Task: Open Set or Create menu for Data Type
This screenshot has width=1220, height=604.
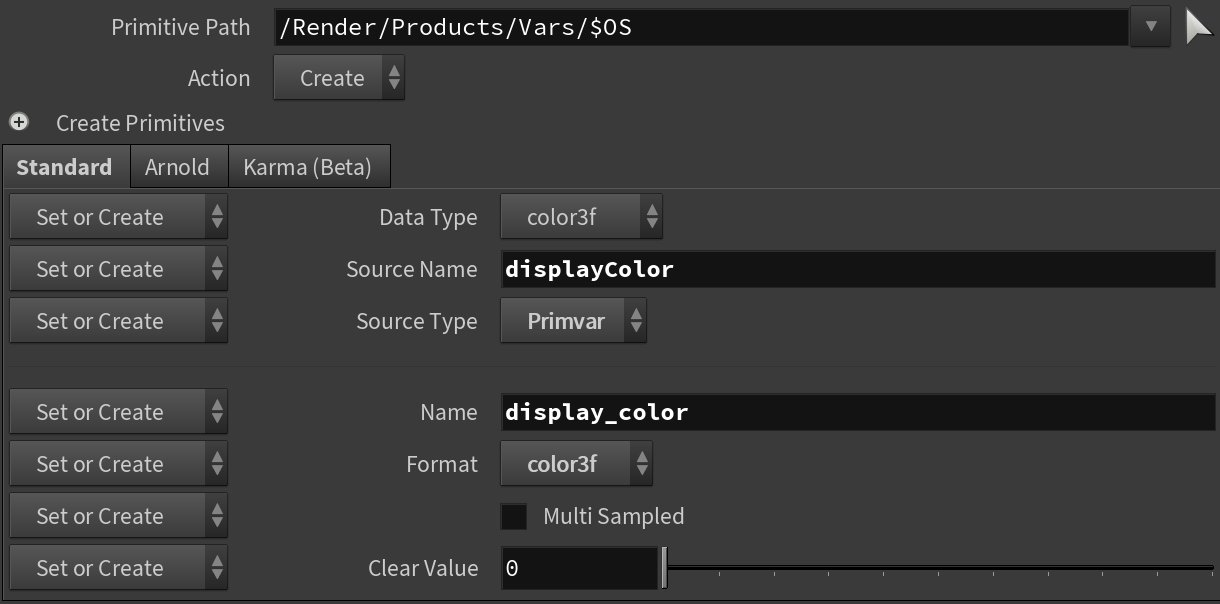Action: point(118,217)
